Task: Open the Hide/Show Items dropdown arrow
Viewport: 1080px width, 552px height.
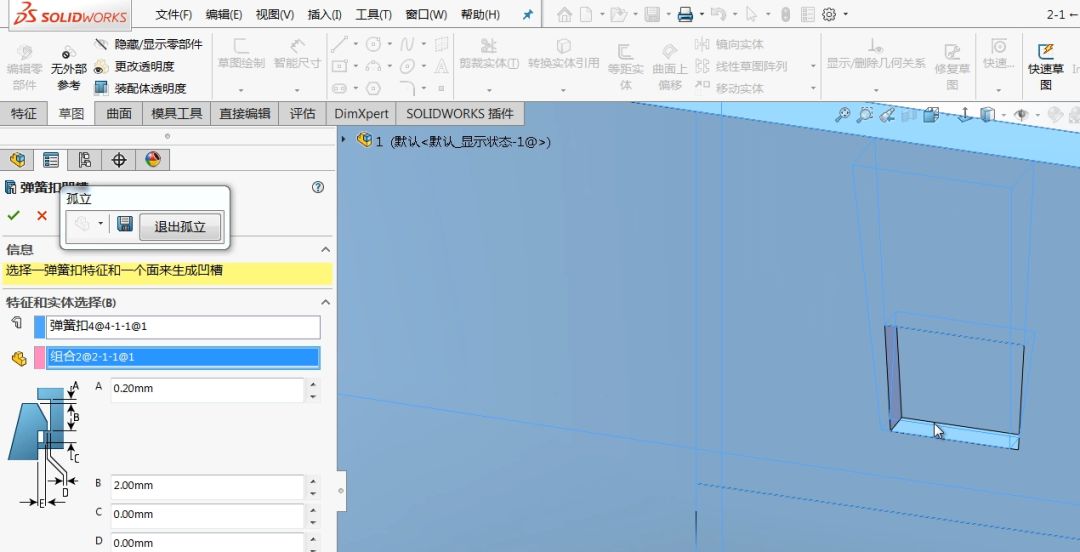Action: [1037, 115]
